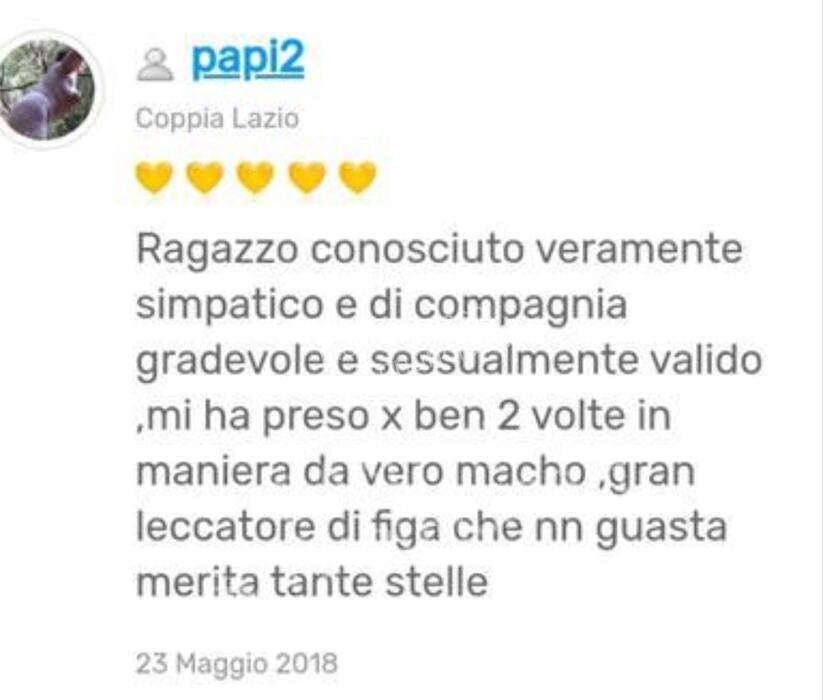Select the third yellow heart rating

point(256,178)
